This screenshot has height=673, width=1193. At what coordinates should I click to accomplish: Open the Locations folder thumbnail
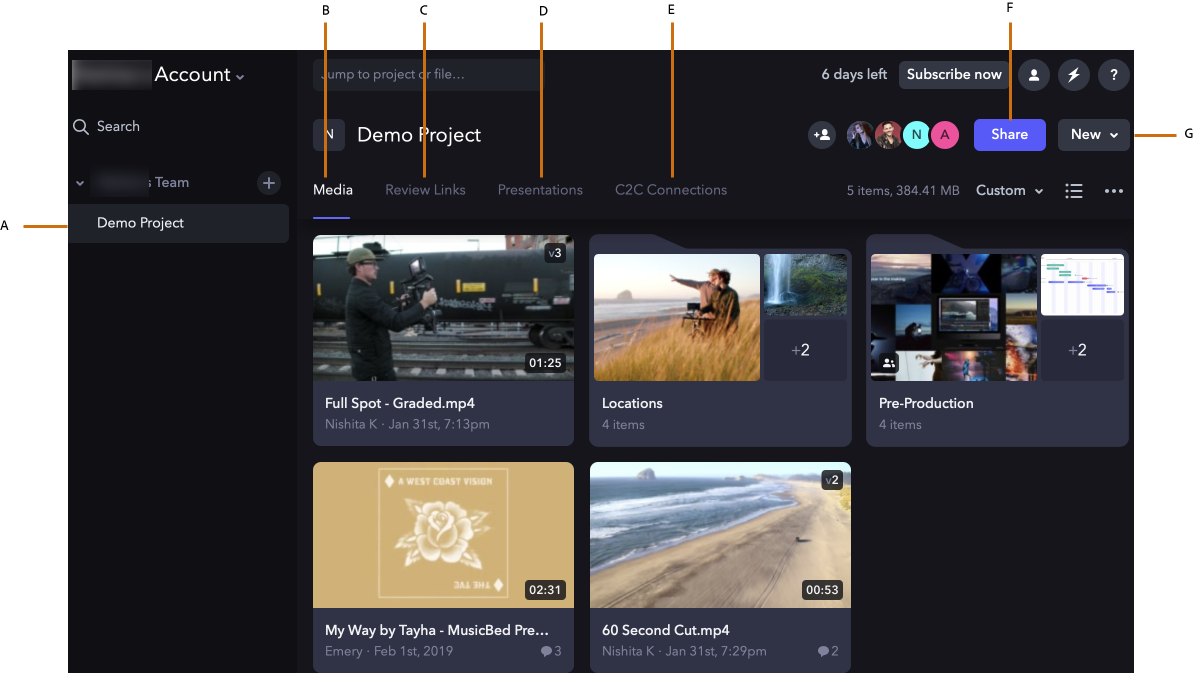click(x=676, y=317)
